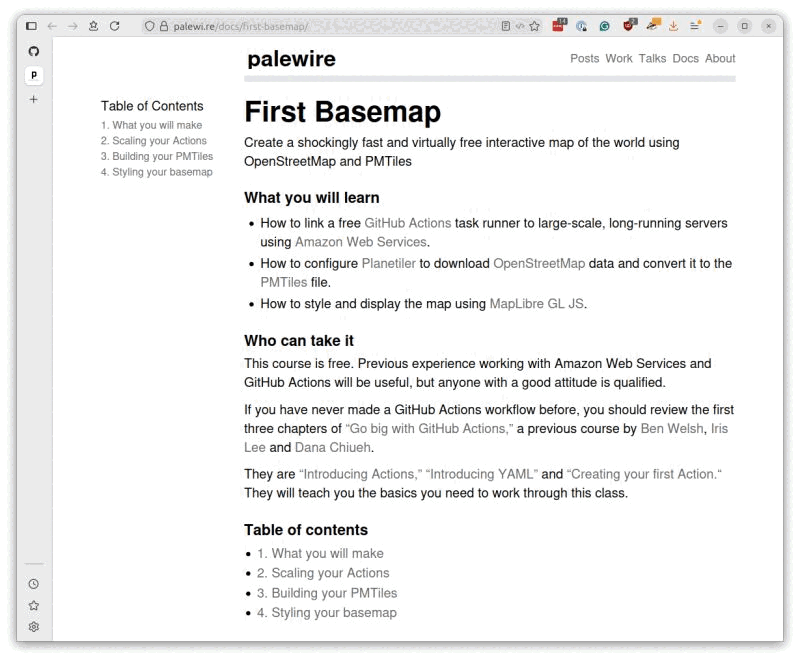Open '1. What you will make' bottom list link
This screenshot has height=660, width=800.
[320, 553]
